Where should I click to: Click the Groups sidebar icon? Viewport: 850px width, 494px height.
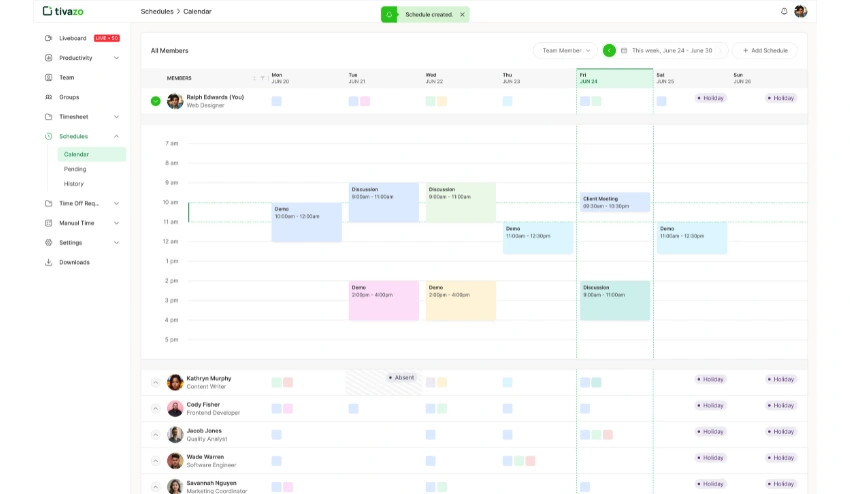48,97
